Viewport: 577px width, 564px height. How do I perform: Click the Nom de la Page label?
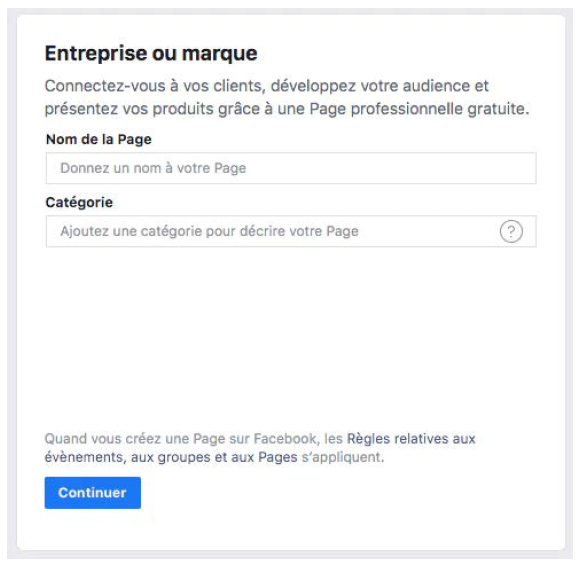[99, 139]
